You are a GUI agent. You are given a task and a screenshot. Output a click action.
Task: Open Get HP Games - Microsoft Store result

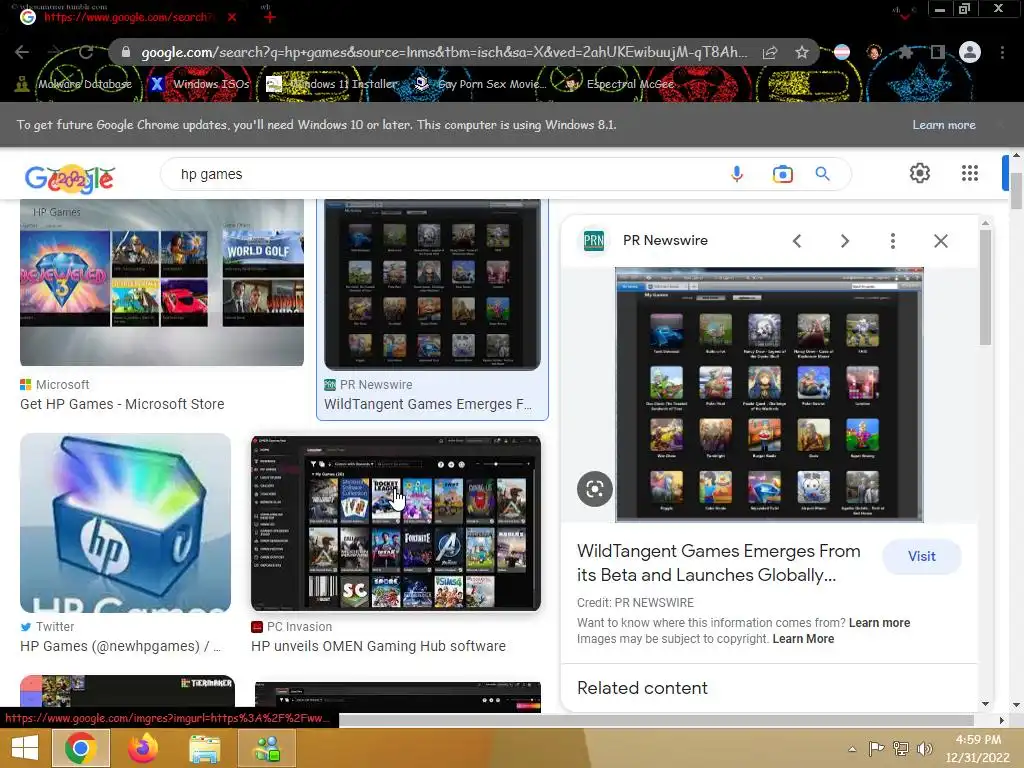coord(122,404)
